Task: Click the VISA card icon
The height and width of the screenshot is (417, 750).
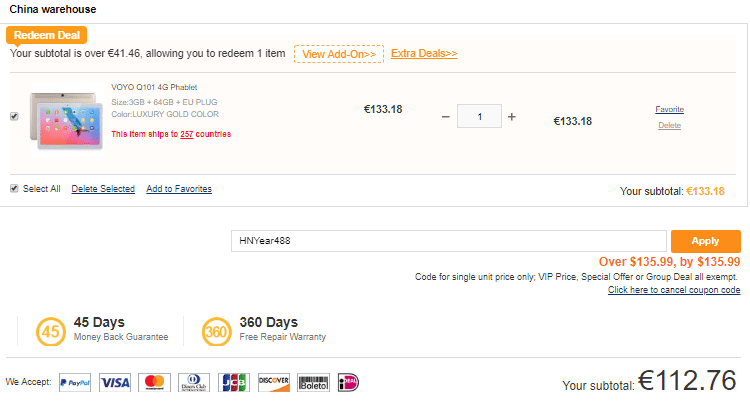Action: [115, 383]
